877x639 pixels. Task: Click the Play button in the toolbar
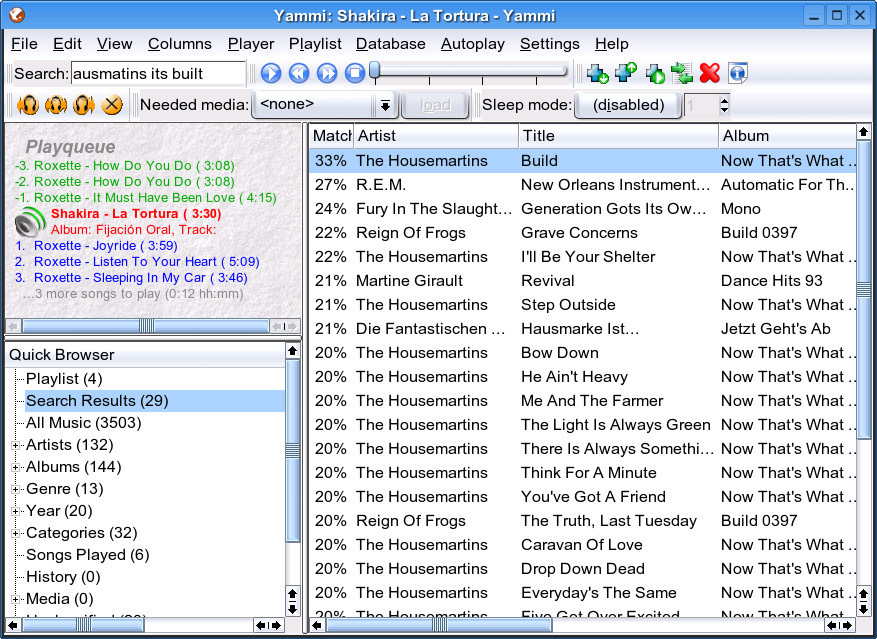pyautogui.click(x=271, y=73)
